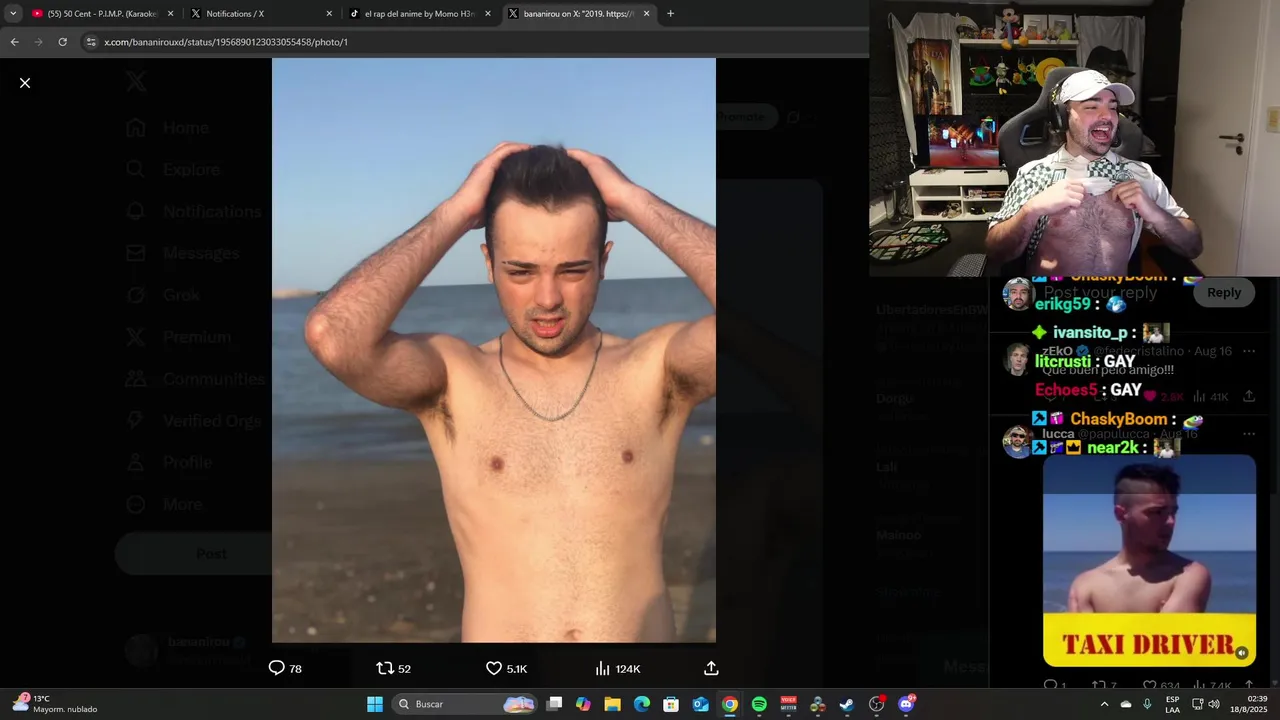Open the OneDrive cloud tray icon
This screenshot has height=720, width=1280.
(x=1126, y=704)
